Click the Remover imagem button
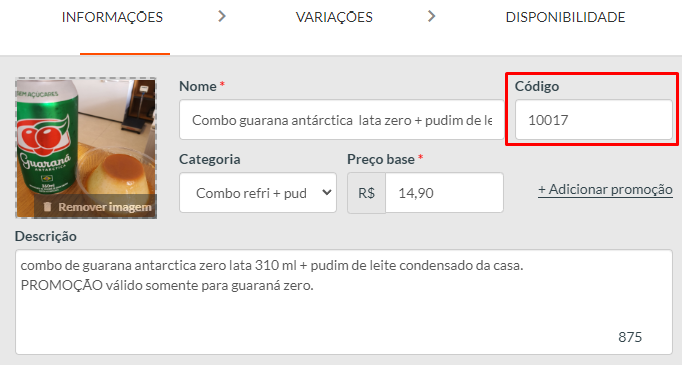Image resolution: width=682 pixels, height=365 pixels. click(99, 207)
